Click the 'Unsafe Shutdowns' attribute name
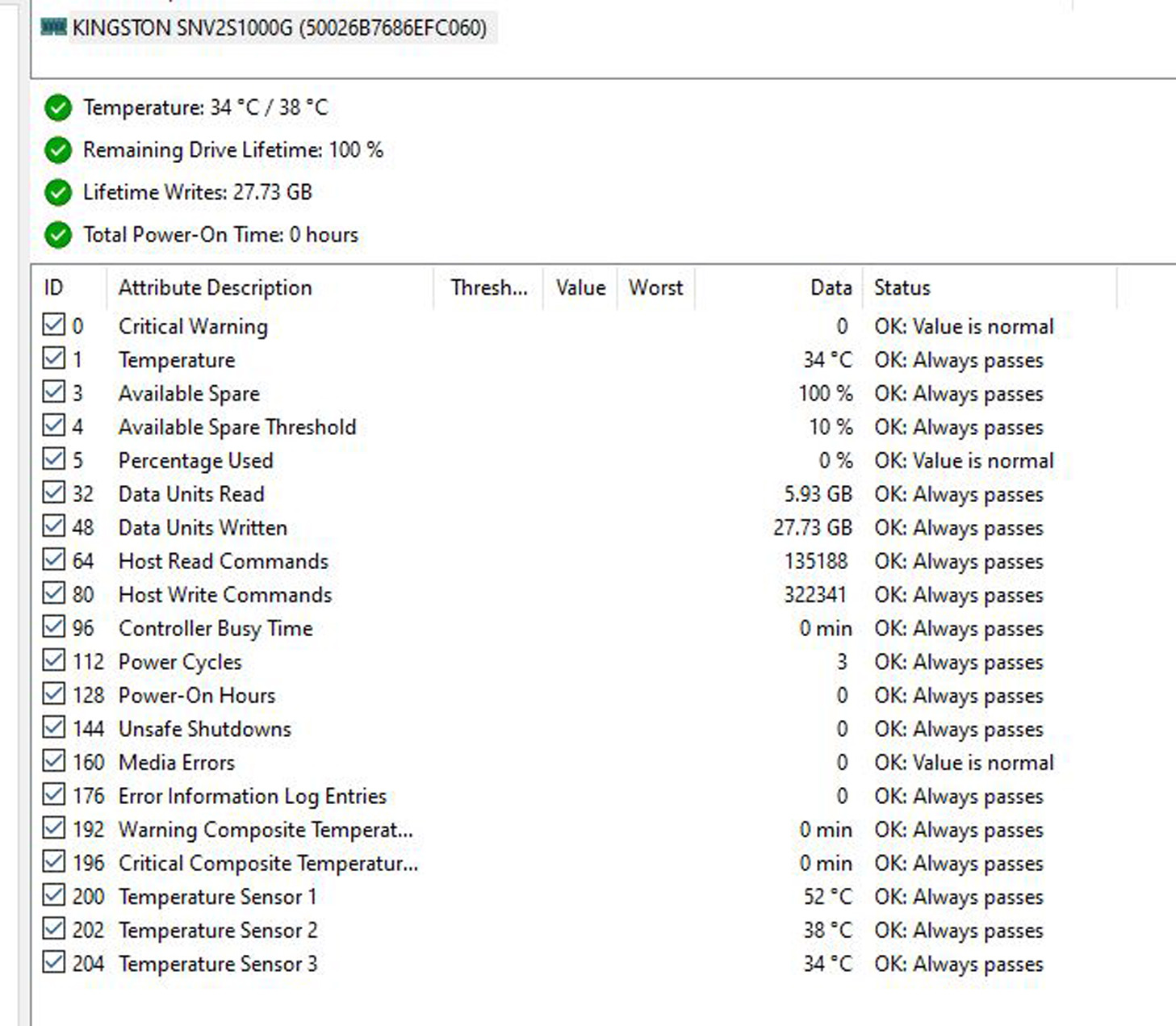 pyautogui.click(x=205, y=729)
